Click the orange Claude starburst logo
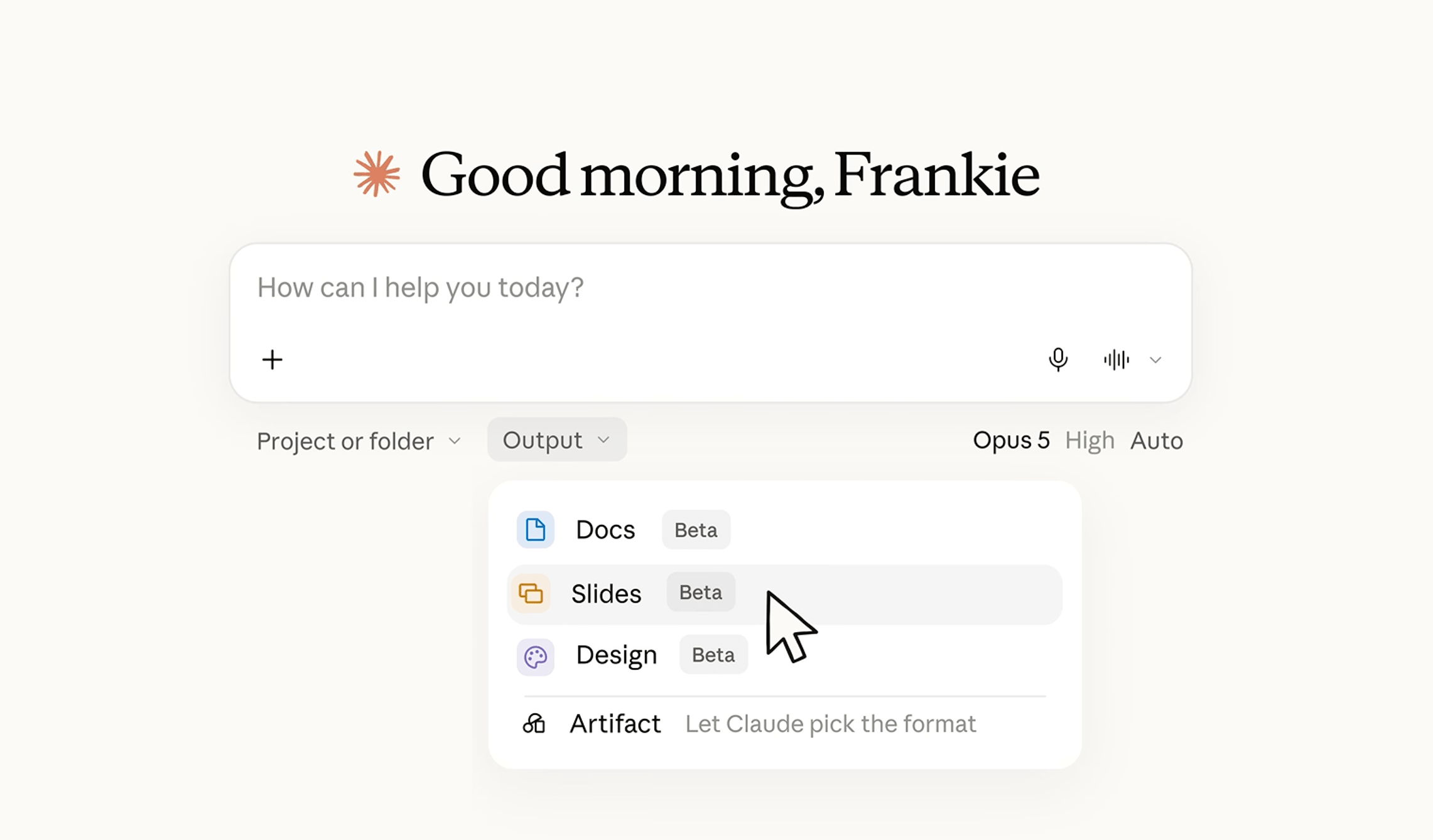This screenshot has height=840, width=1433. (377, 174)
